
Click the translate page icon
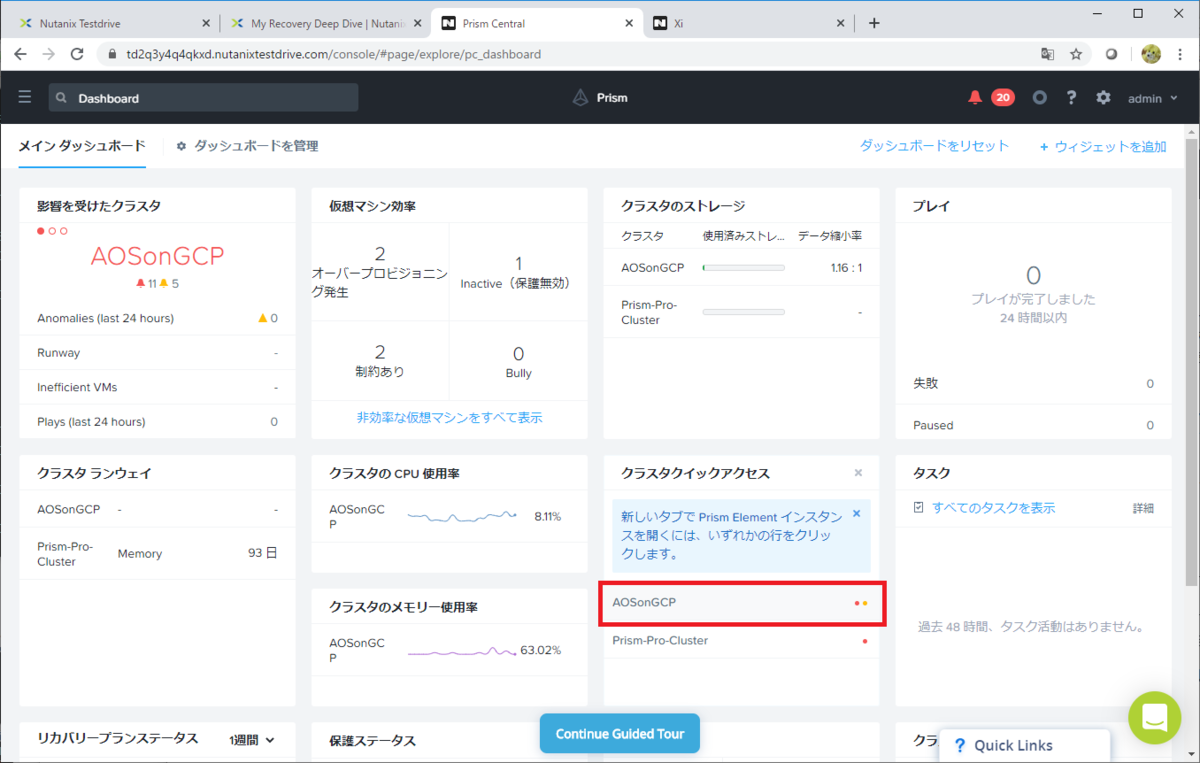tap(1047, 54)
